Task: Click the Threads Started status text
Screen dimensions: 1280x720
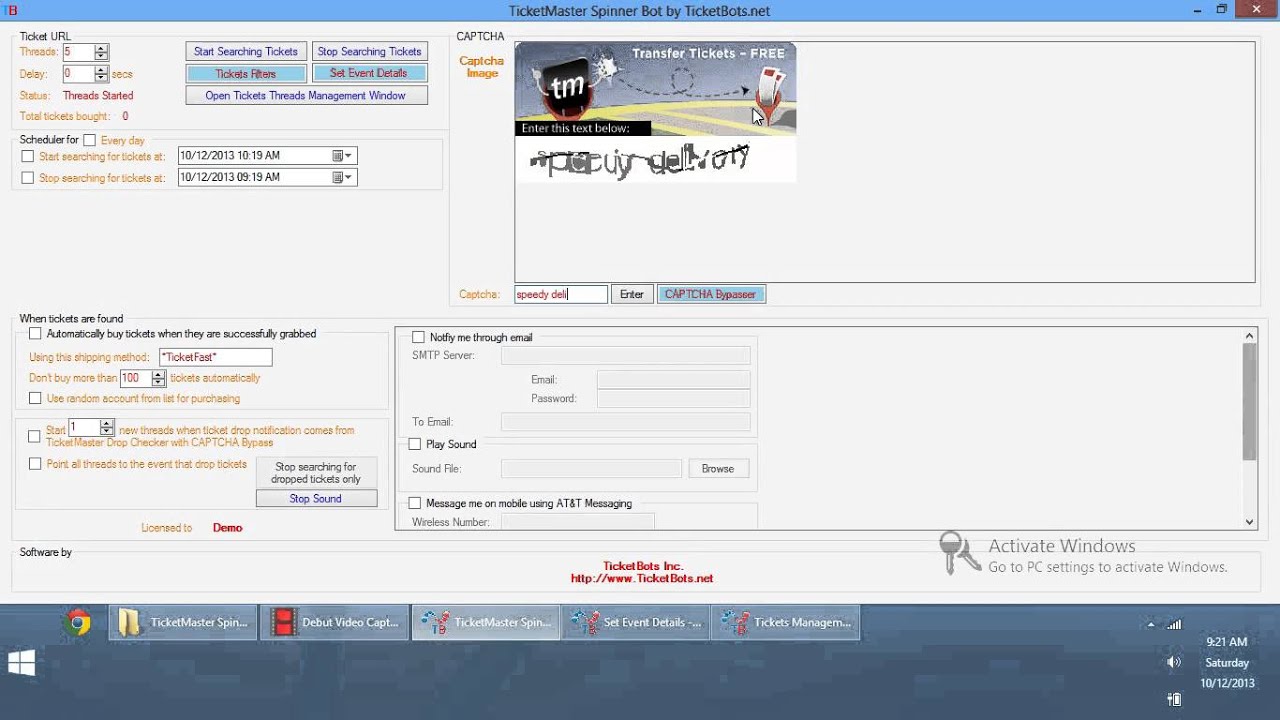Action: tap(98, 96)
